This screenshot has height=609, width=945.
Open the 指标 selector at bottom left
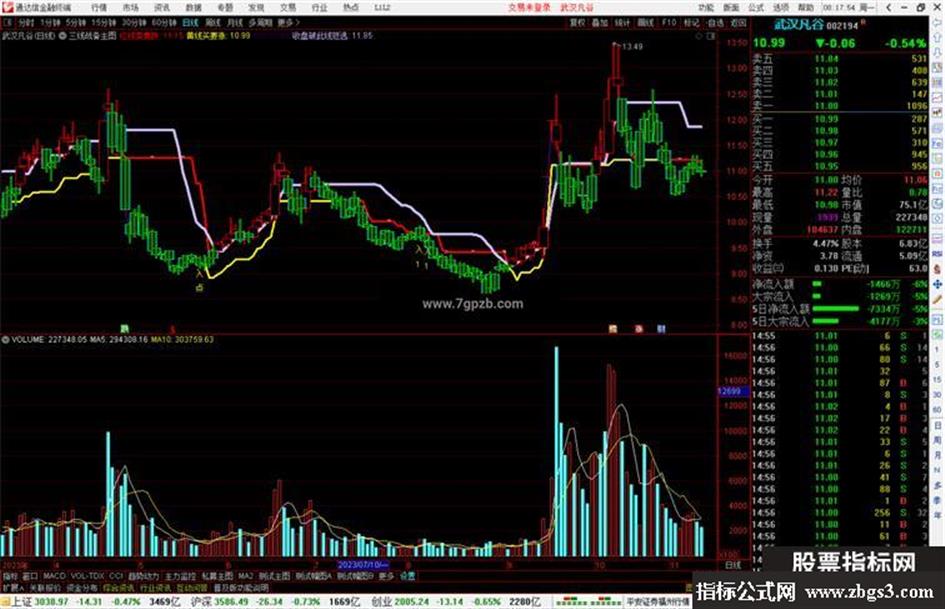(10, 576)
